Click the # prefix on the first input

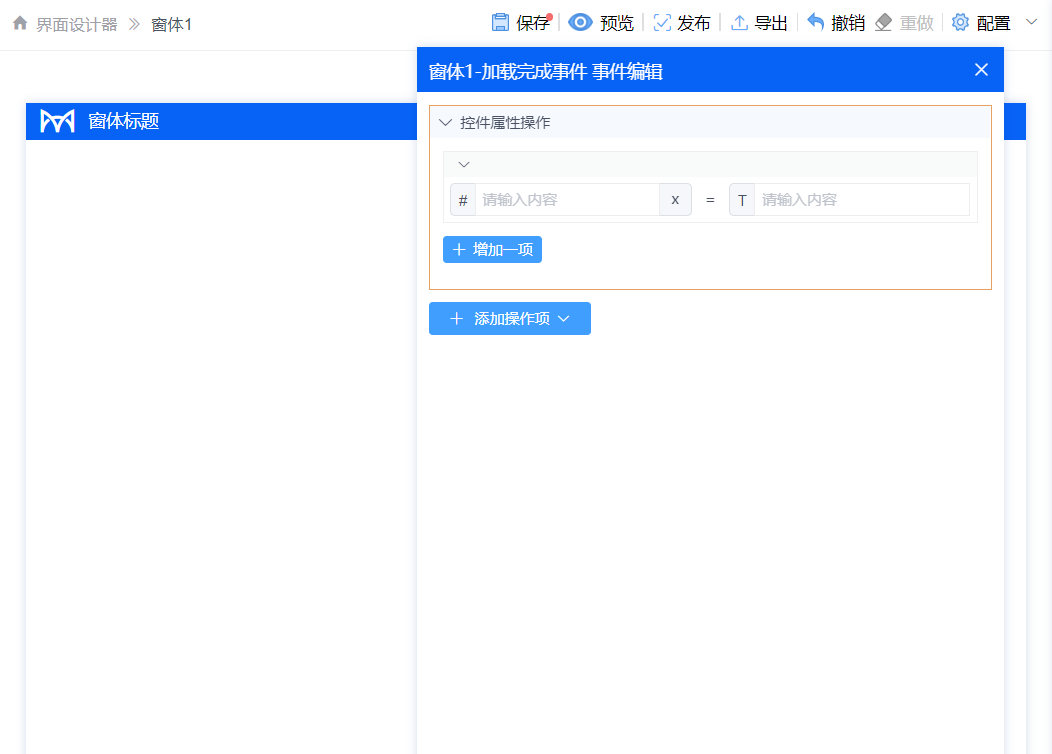[463, 199]
